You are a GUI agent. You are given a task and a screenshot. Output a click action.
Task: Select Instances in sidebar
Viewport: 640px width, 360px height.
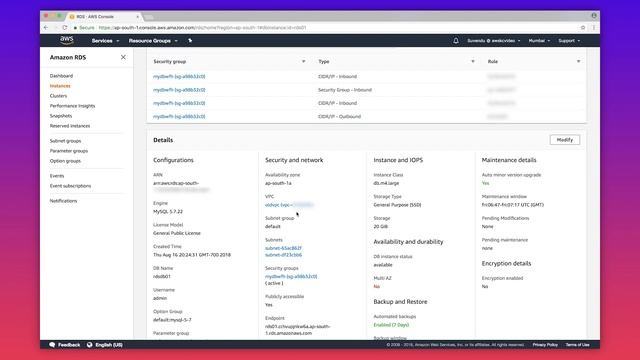[x=60, y=86]
